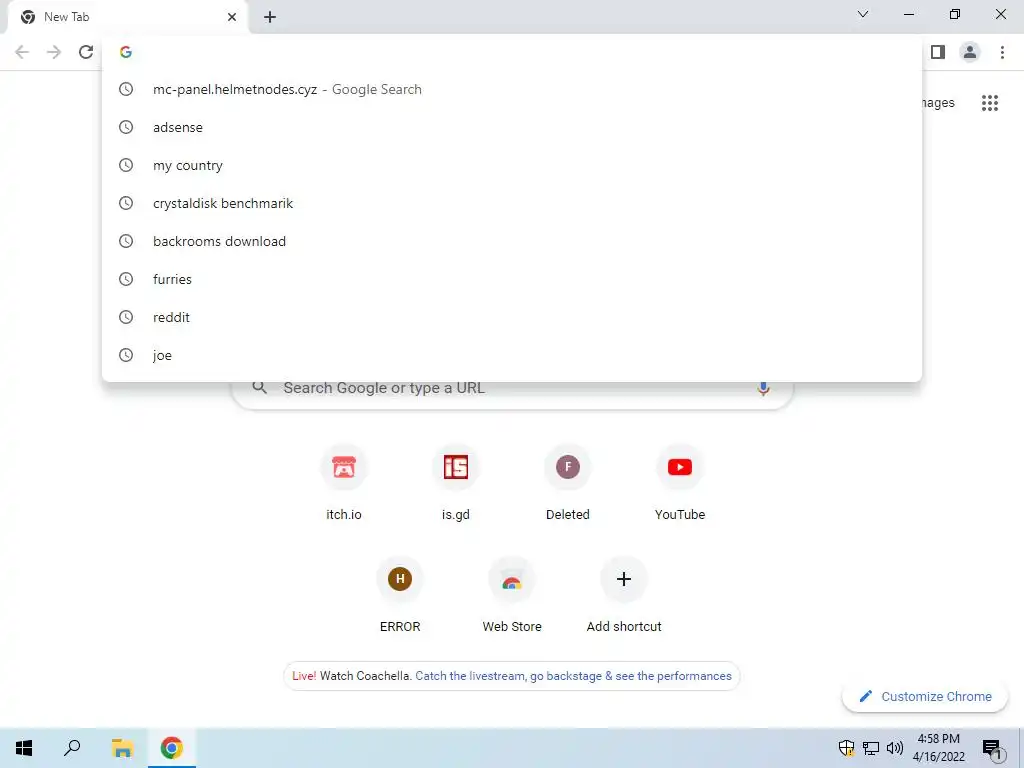Open File Explorer from the taskbar
The image size is (1024, 768).
tap(122, 748)
